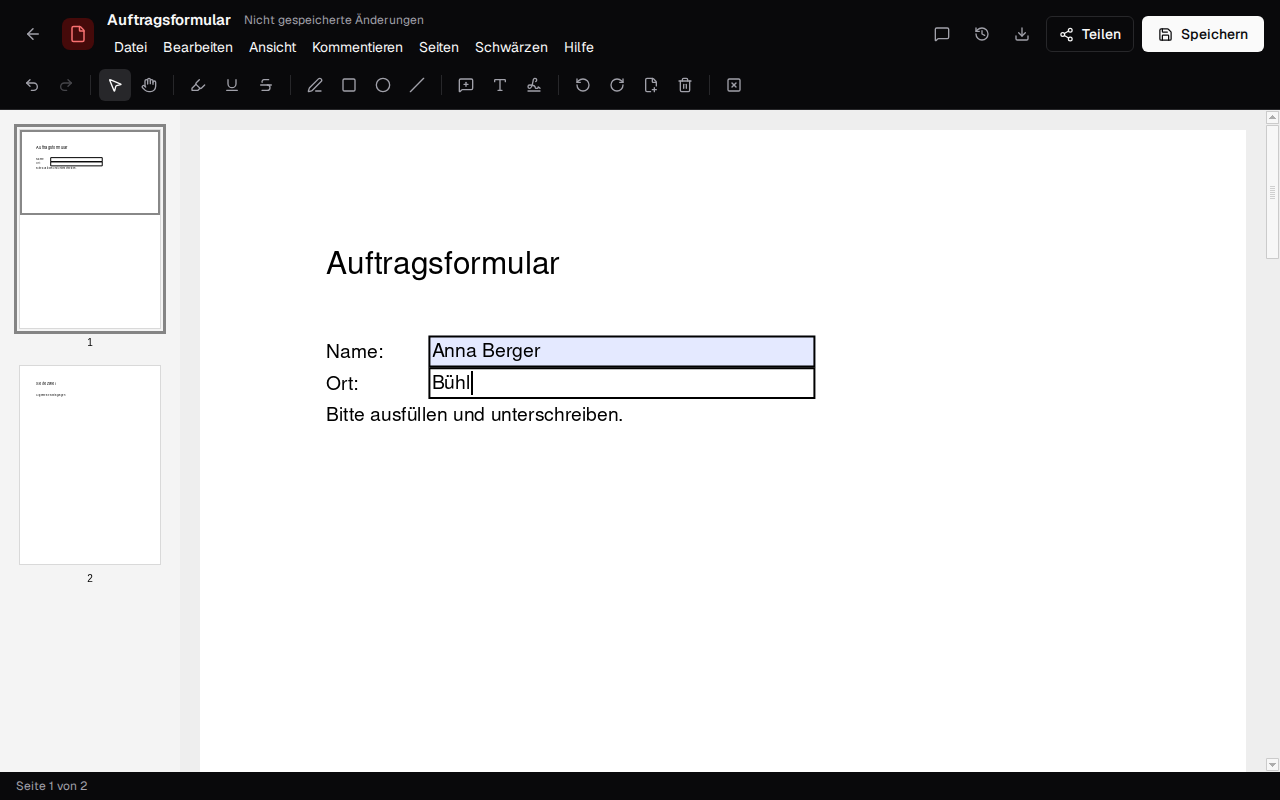Click the undo arrow in toolbar
Image resolution: width=1280 pixels, height=800 pixels.
click(x=32, y=85)
